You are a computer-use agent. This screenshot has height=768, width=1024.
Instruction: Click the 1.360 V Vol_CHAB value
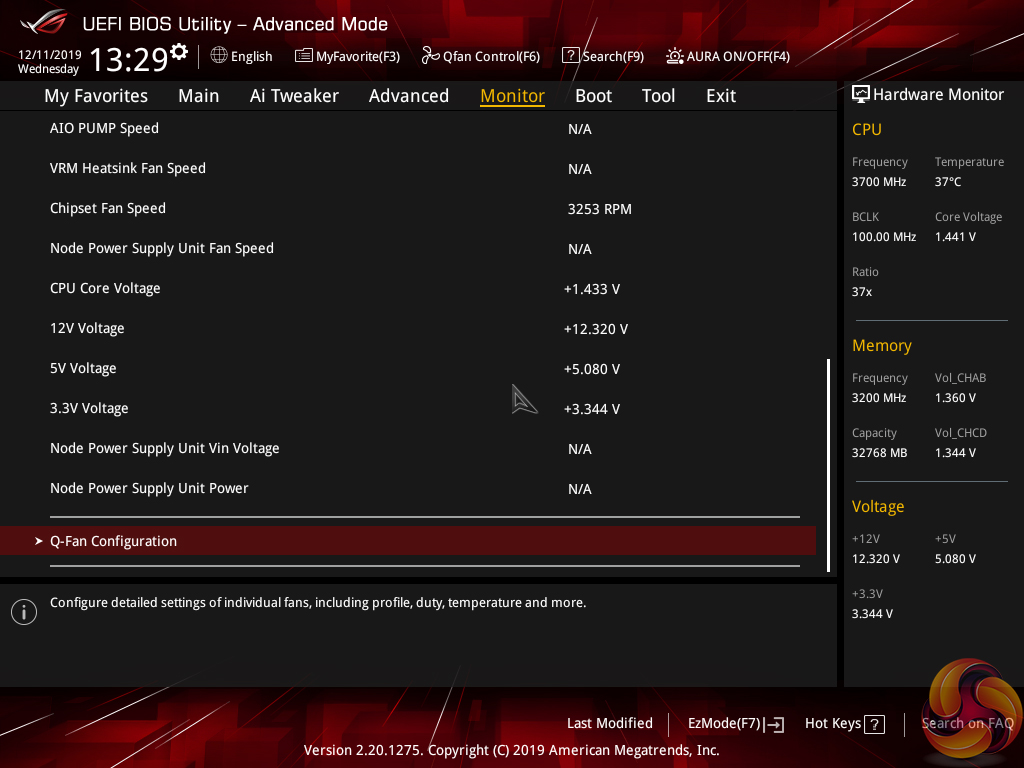tap(955, 398)
